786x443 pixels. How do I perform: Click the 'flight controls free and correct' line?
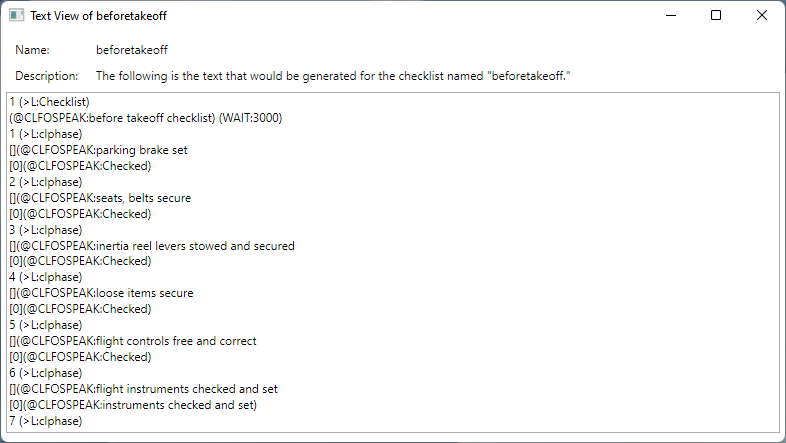133,341
